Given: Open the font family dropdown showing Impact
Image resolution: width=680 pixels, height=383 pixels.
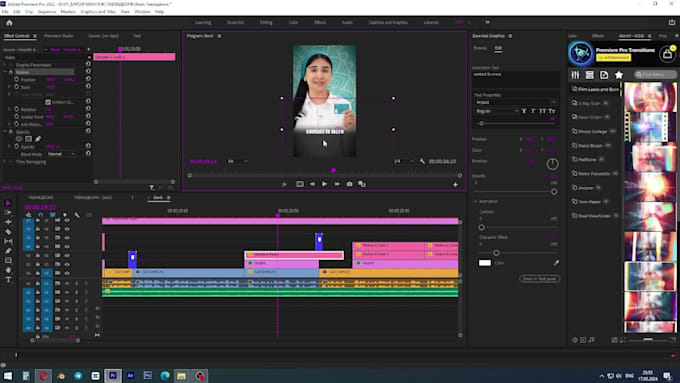Looking at the screenshot, I should pos(515,102).
